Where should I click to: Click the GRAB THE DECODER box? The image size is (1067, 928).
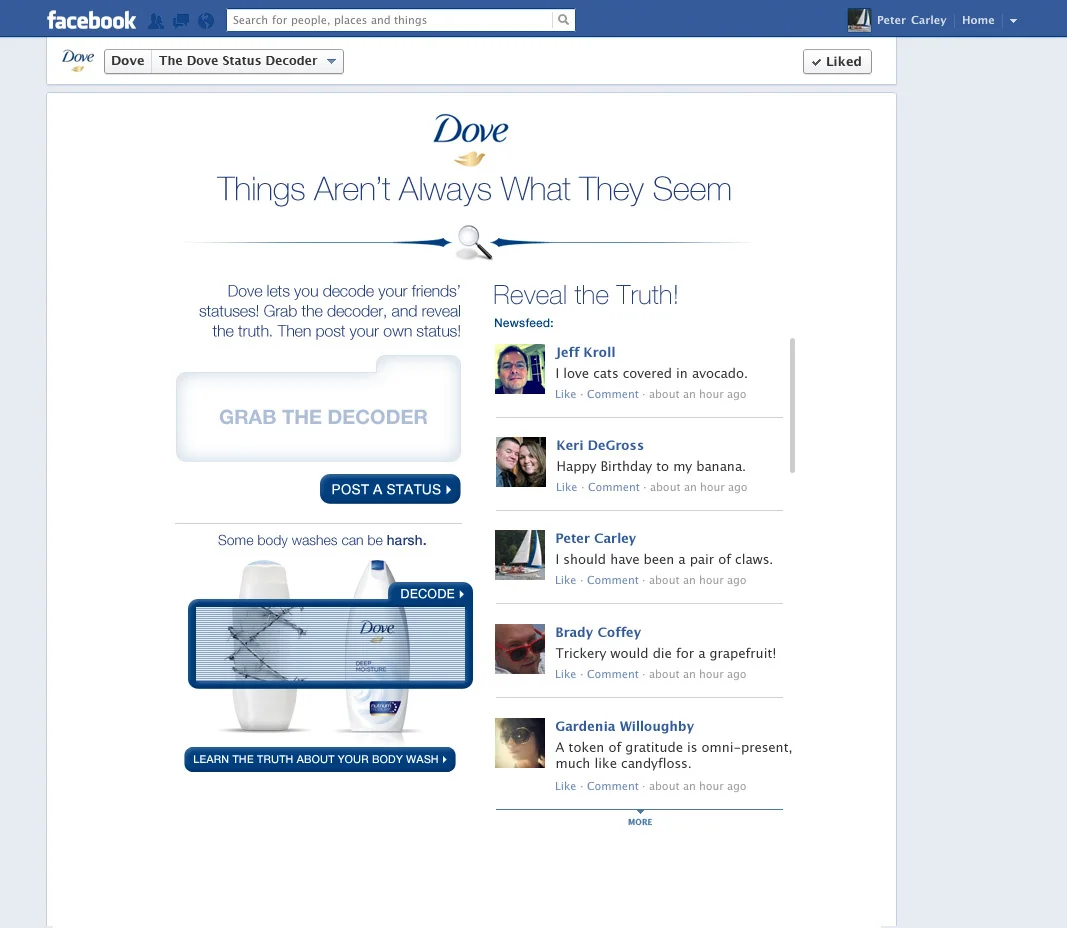coord(318,409)
